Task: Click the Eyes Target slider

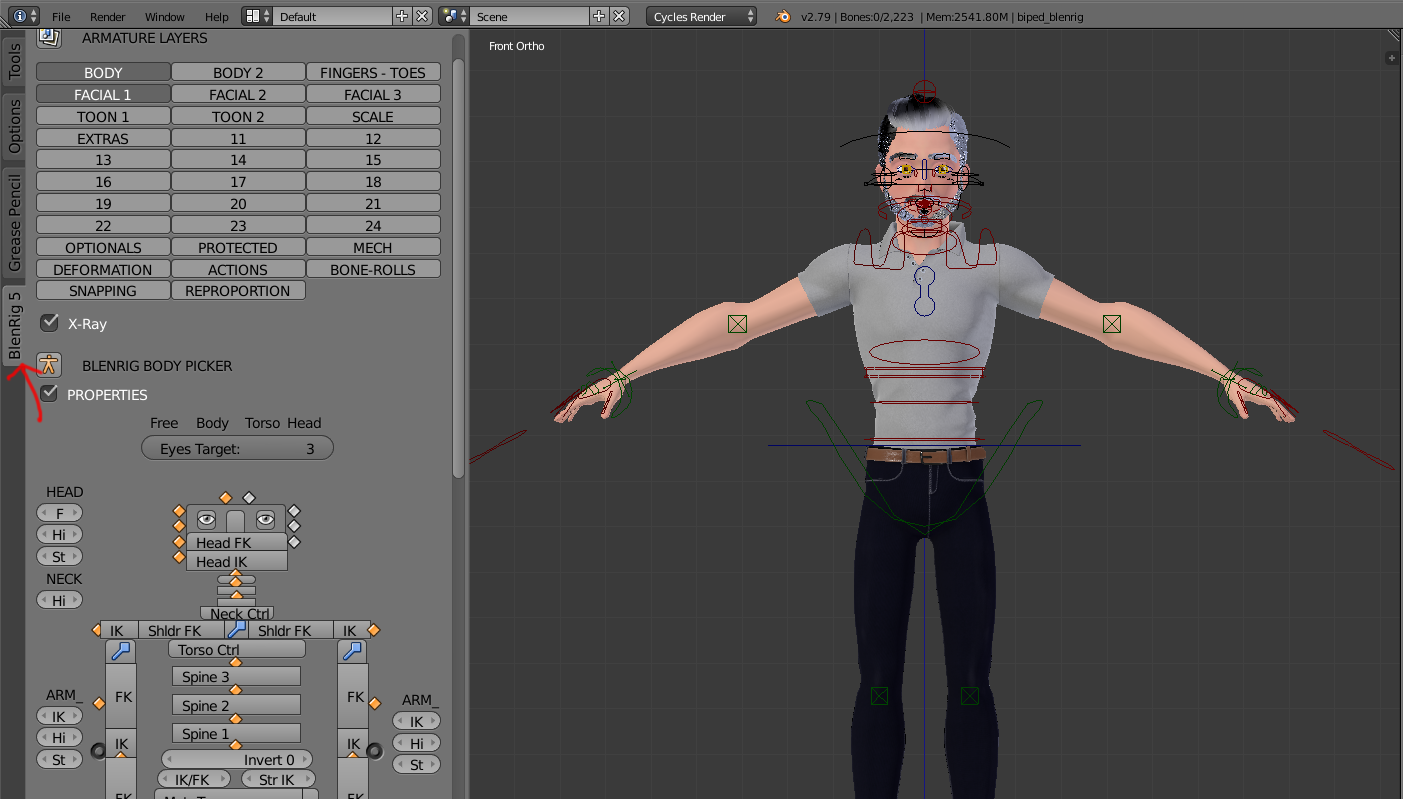Action: tap(236, 448)
